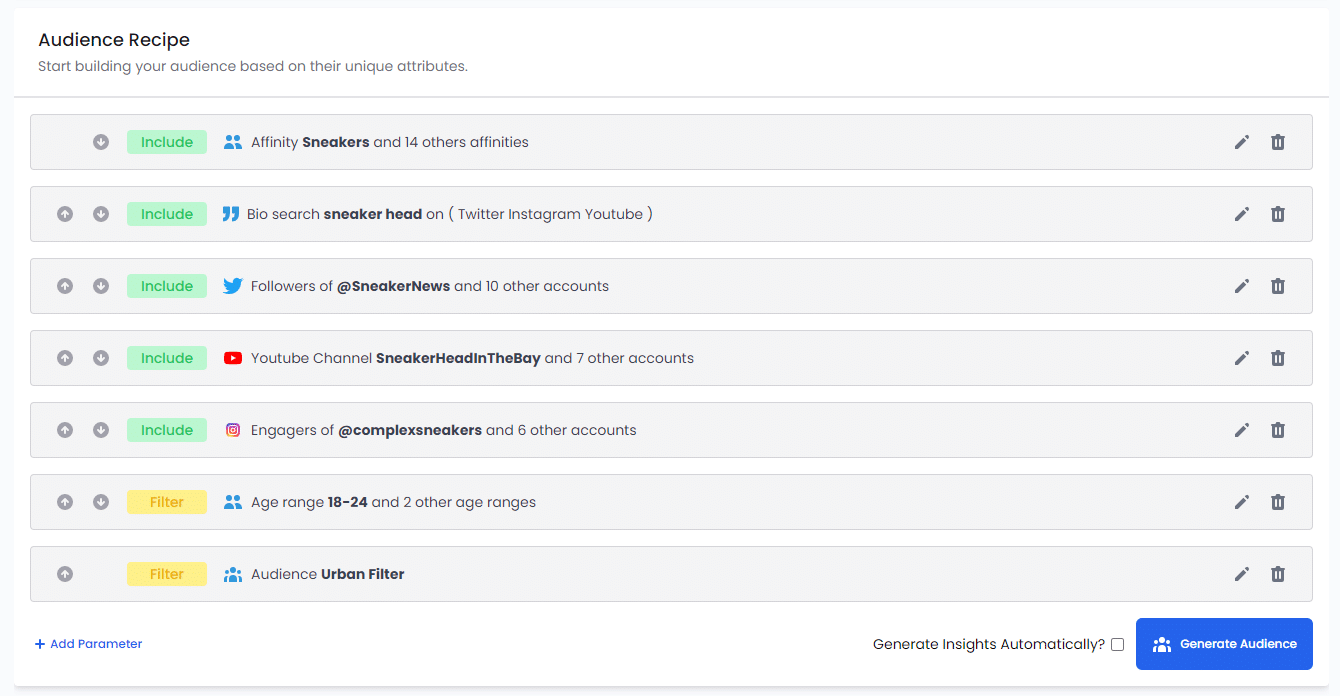Click the Generate Audience button
This screenshot has width=1340, height=696.
[1224, 644]
